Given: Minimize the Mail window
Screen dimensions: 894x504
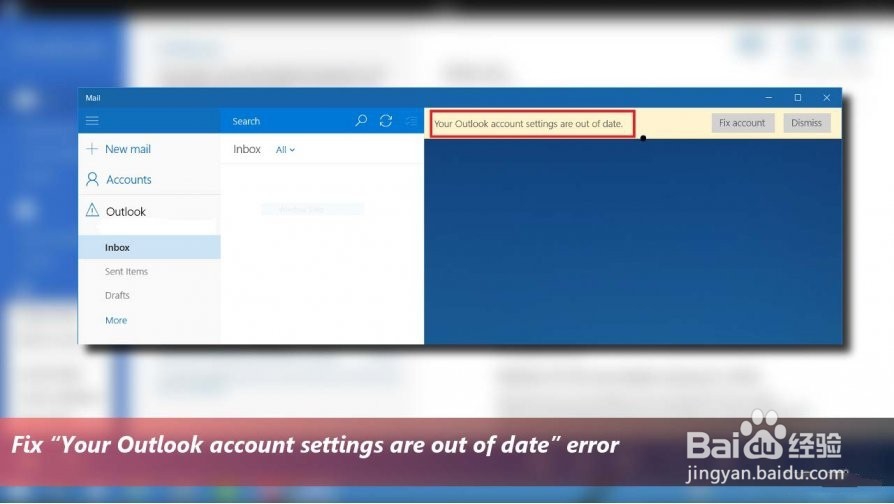Looking at the screenshot, I should [769, 97].
